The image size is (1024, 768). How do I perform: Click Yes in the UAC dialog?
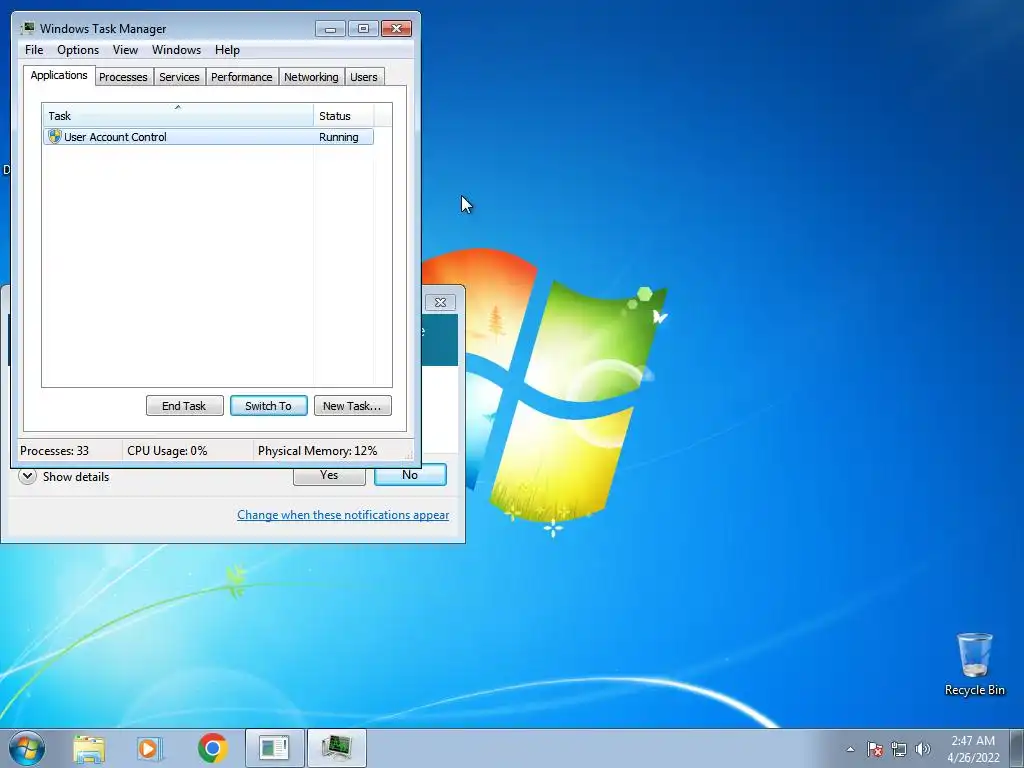tap(329, 476)
